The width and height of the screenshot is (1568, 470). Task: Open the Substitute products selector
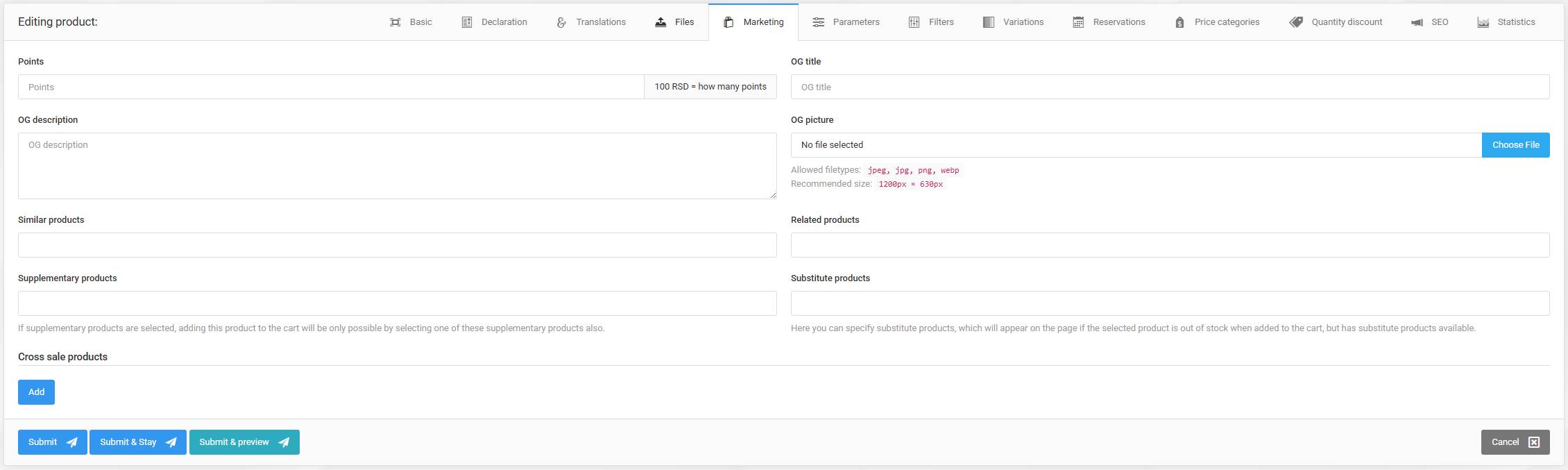(1170, 303)
